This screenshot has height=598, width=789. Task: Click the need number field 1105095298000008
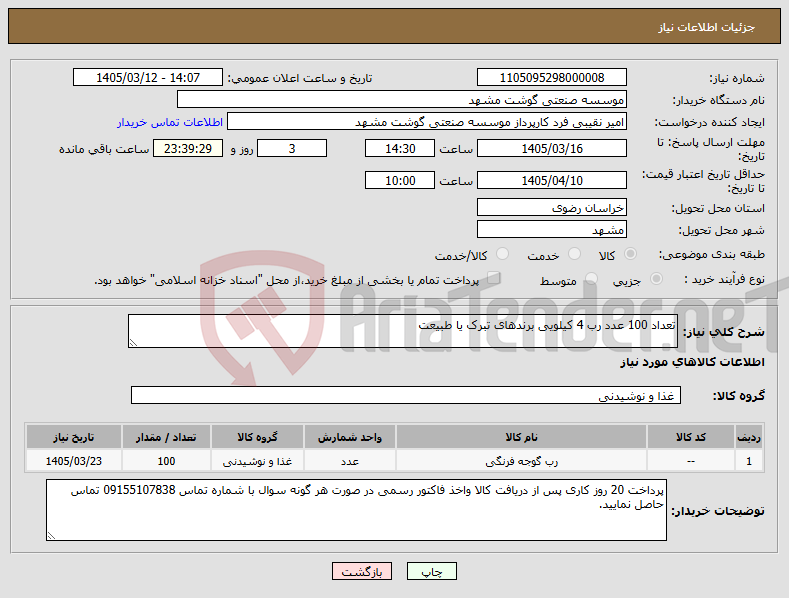point(551,78)
